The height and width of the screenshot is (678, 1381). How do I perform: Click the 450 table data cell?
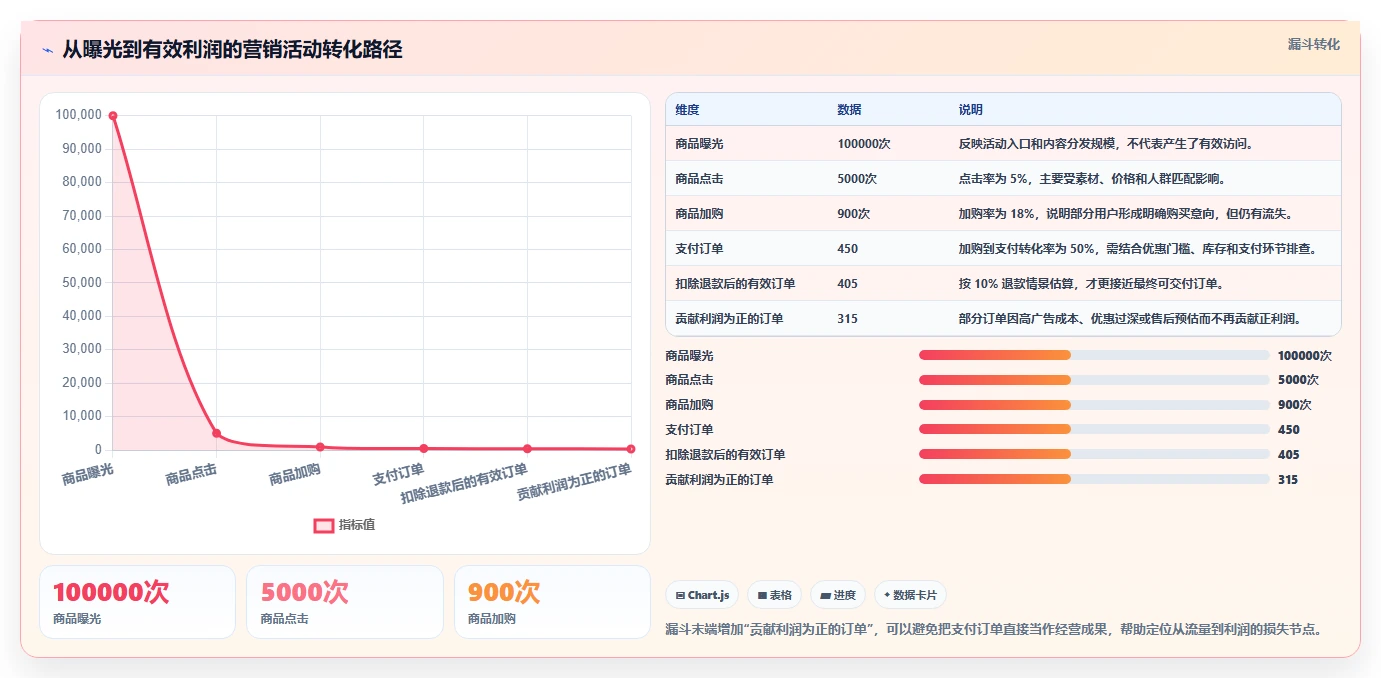tap(888, 249)
